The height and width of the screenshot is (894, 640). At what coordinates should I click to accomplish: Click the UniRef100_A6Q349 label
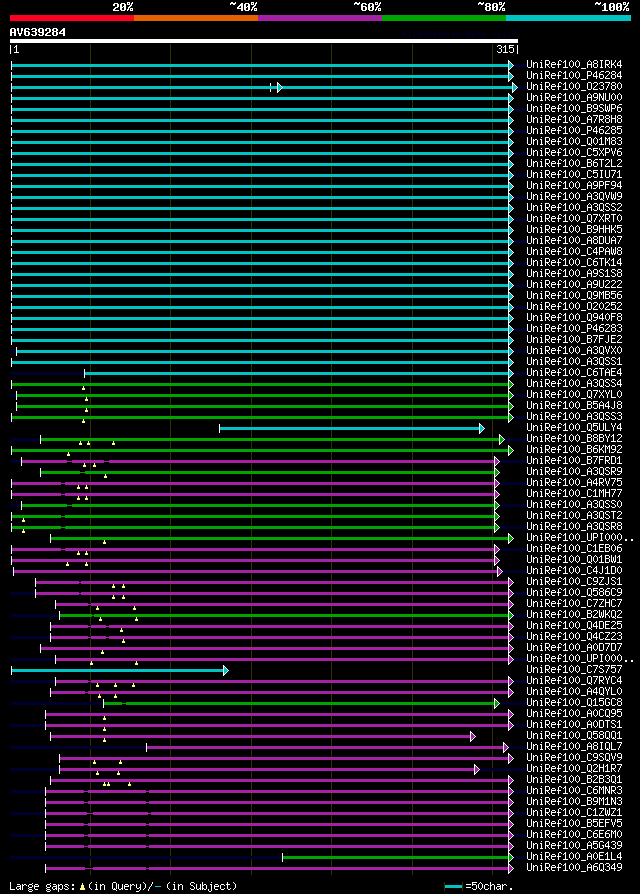tap(574, 868)
